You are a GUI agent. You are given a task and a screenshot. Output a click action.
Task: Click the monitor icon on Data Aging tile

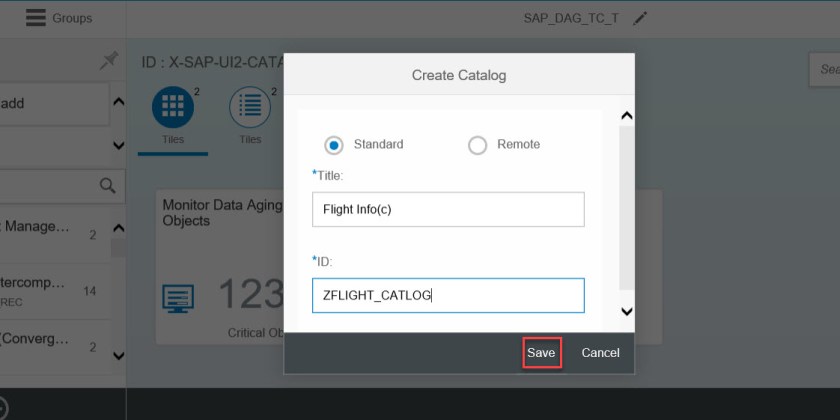click(x=178, y=297)
